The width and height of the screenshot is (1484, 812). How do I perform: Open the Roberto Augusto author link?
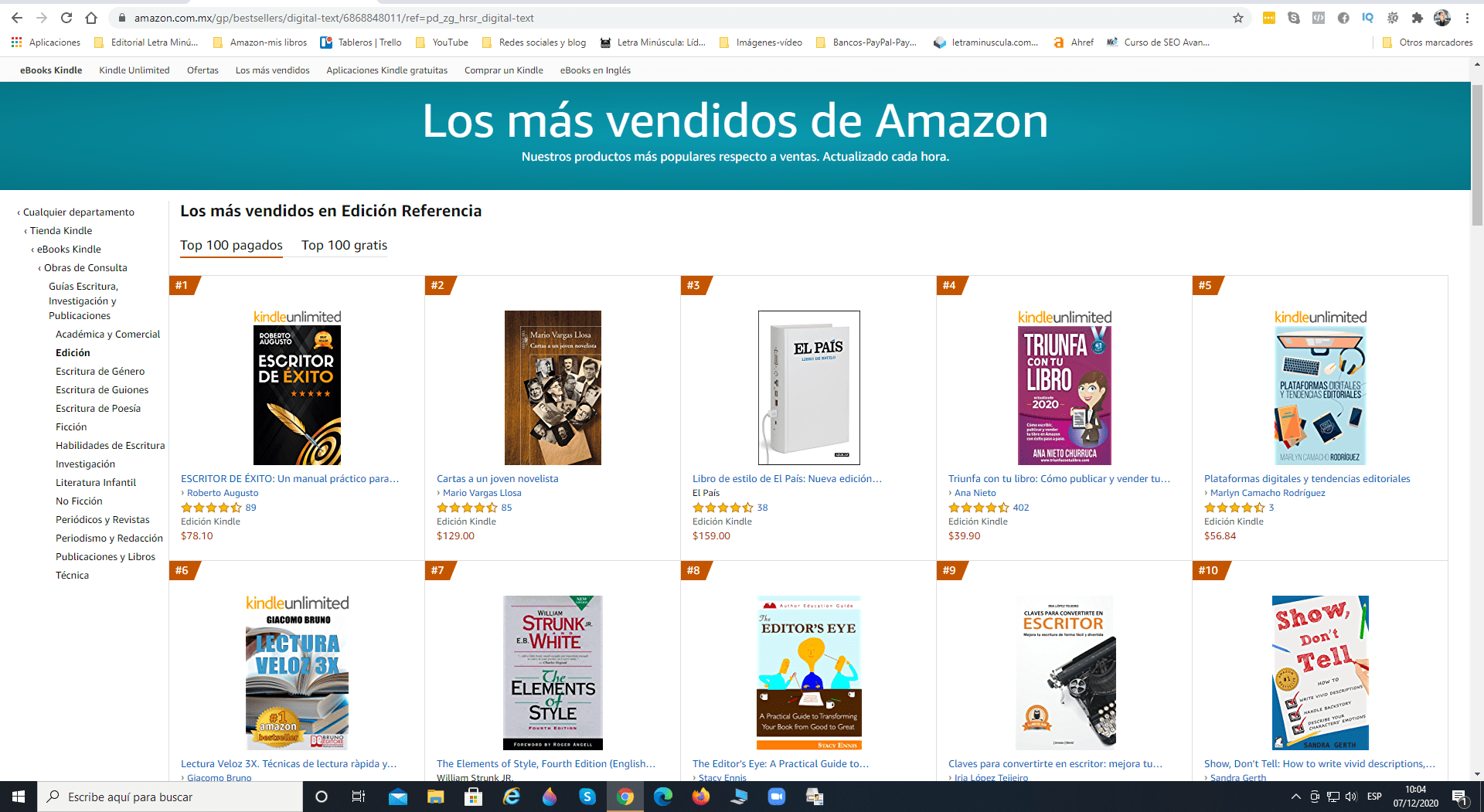(223, 493)
